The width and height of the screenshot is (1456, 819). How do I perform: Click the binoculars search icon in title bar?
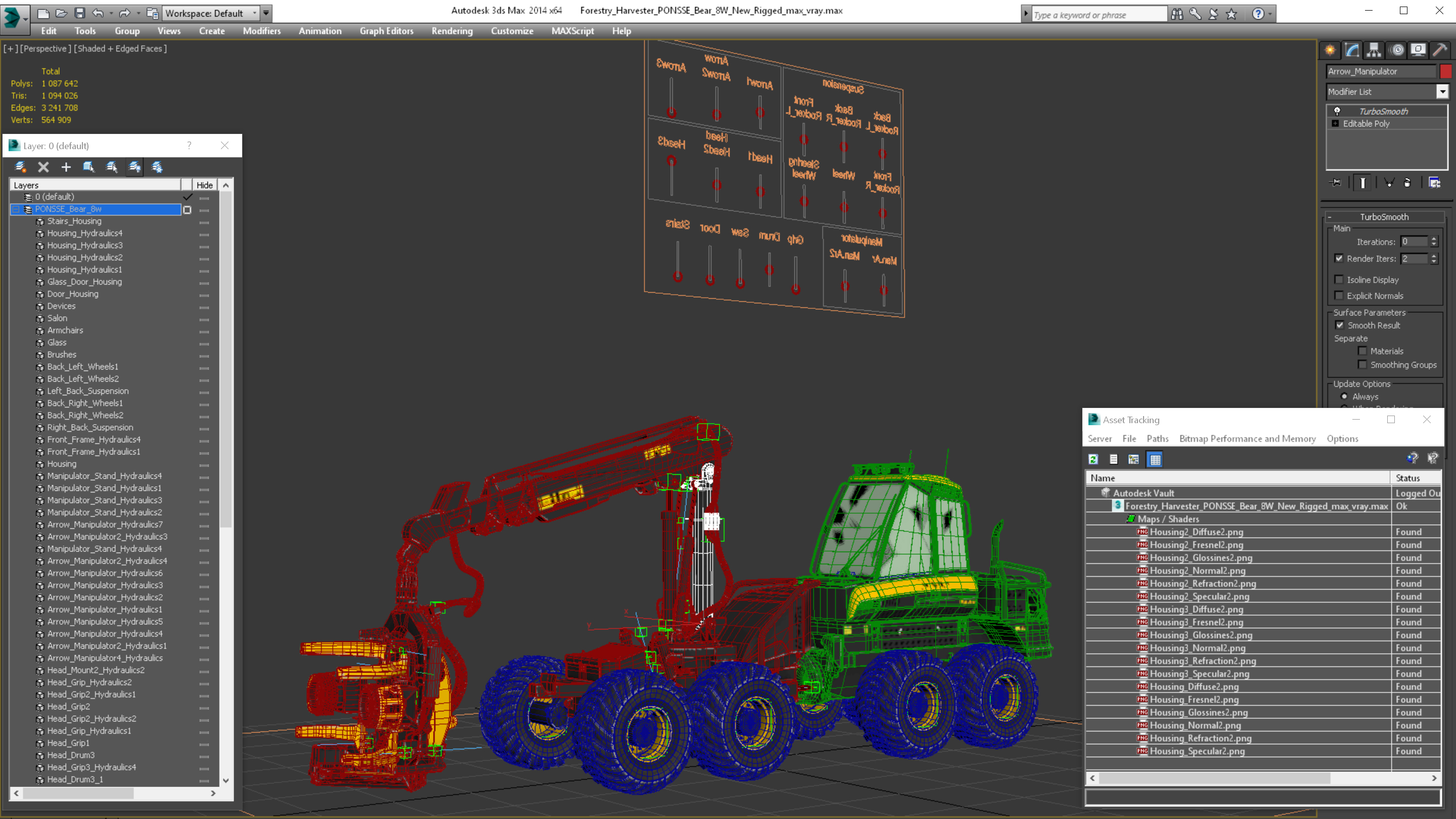1177,14
